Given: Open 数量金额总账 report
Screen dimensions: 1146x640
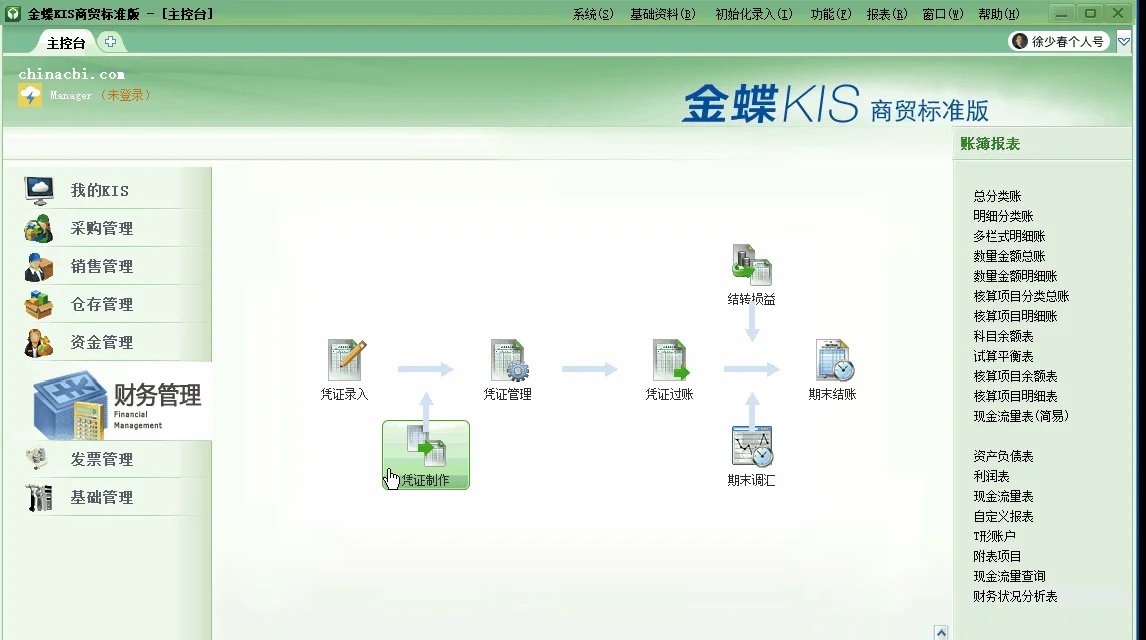Looking at the screenshot, I should click(1009, 256).
